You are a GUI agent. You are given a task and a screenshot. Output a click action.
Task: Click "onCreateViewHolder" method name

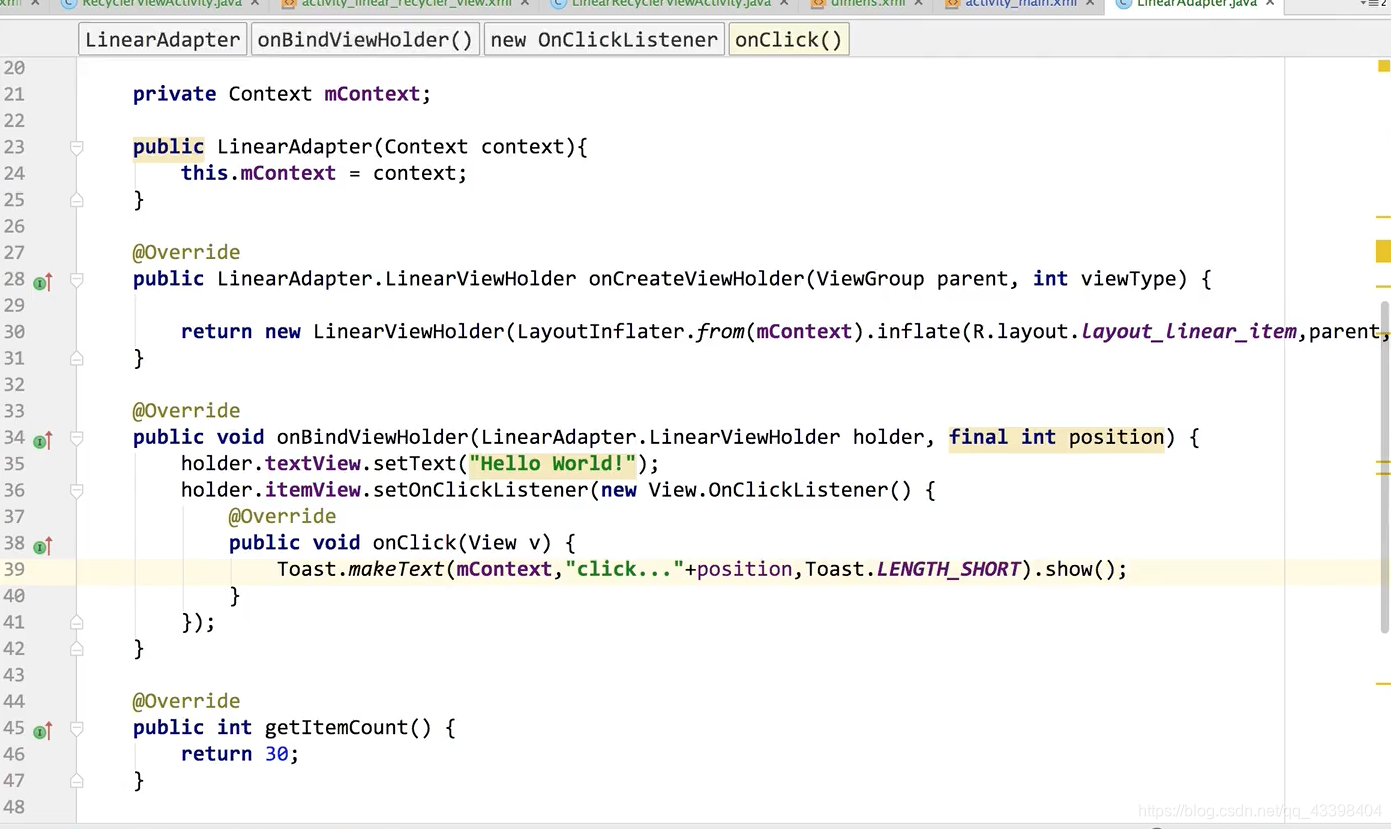coord(696,279)
